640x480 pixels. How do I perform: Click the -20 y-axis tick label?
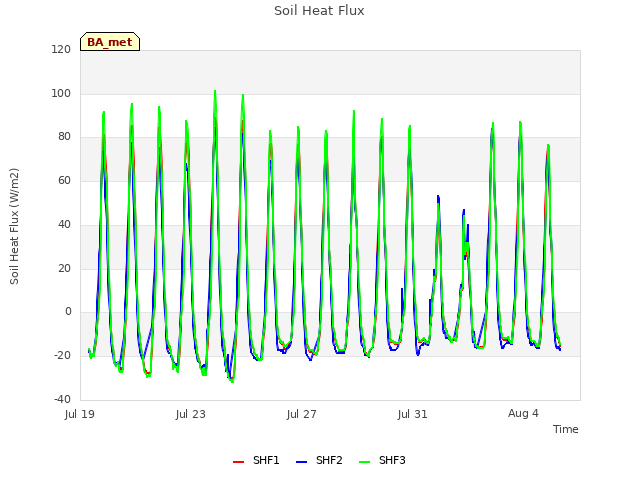pyautogui.click(x=62, y=355)
